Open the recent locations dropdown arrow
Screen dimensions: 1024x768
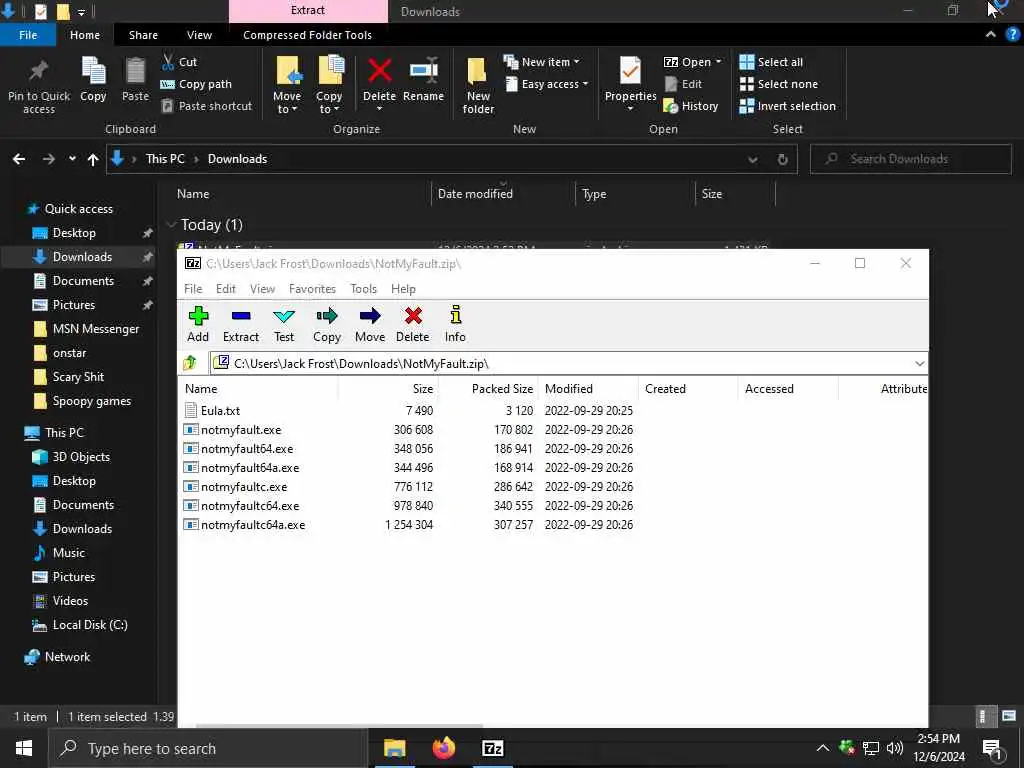pos(72,159)
